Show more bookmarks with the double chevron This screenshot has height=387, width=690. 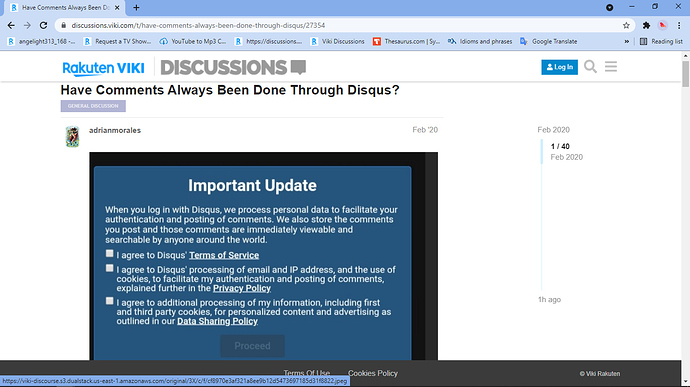click(627, 41)
